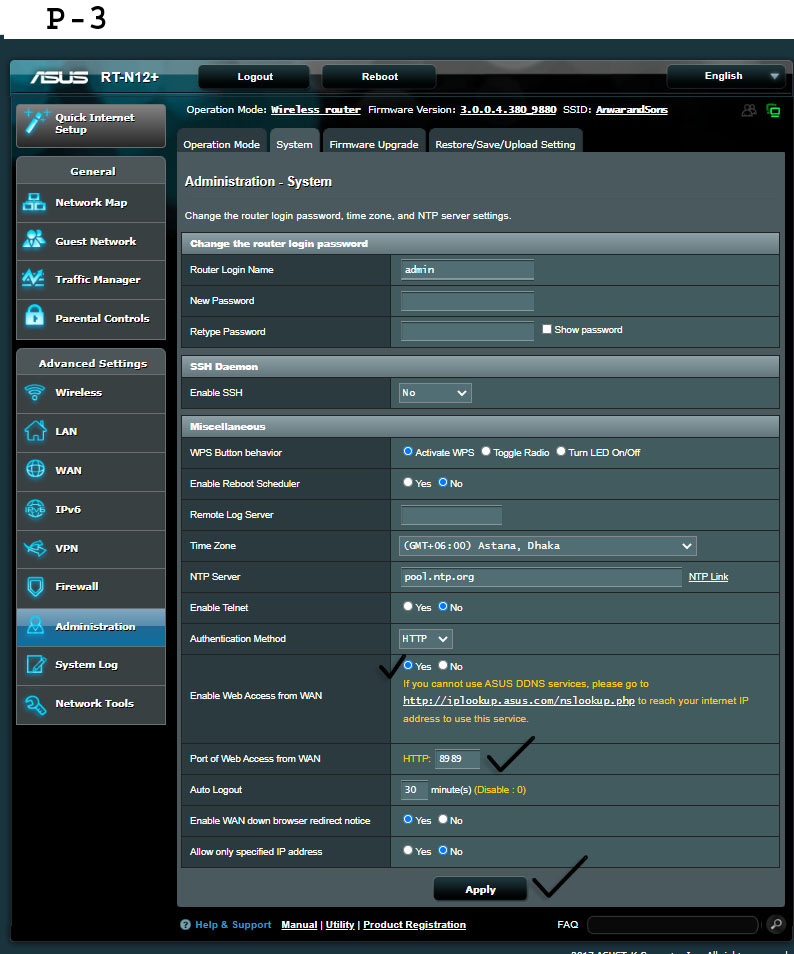Open the Restore/Save/Upload Setting tab
This screenshot has width=794, height=954.
click(505, 144)
